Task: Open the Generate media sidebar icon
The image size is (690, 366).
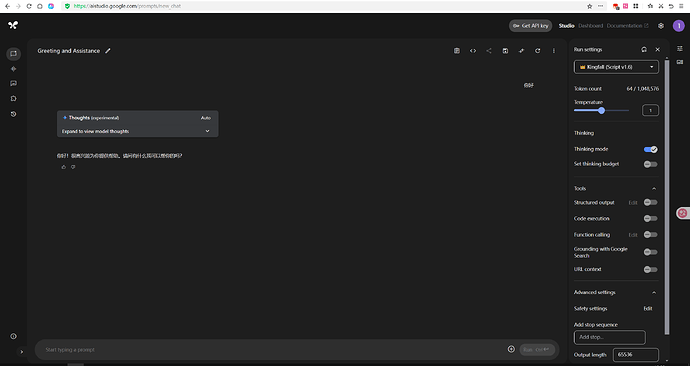Action: pyautogui.click(x=14, y=83)
